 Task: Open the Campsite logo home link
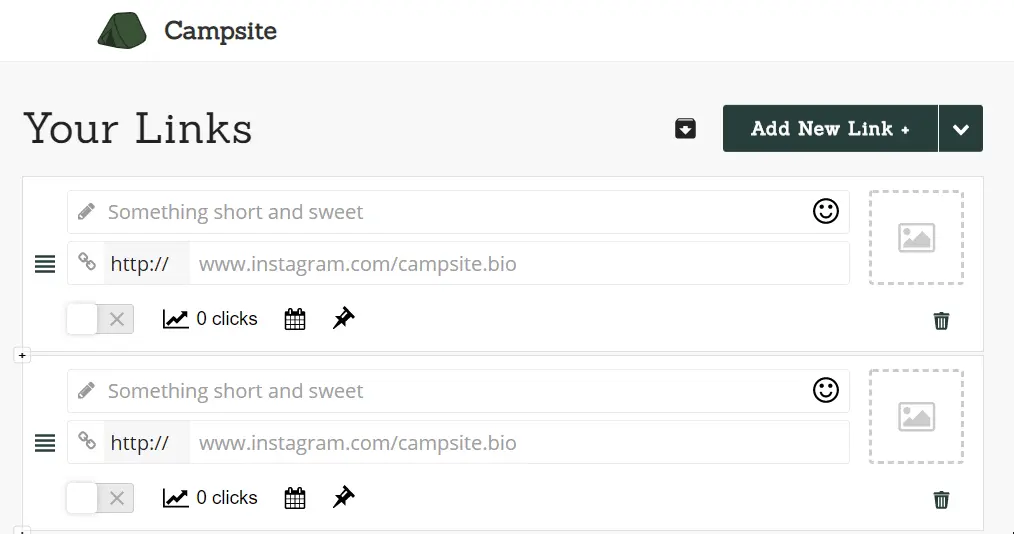pos(187,30)
